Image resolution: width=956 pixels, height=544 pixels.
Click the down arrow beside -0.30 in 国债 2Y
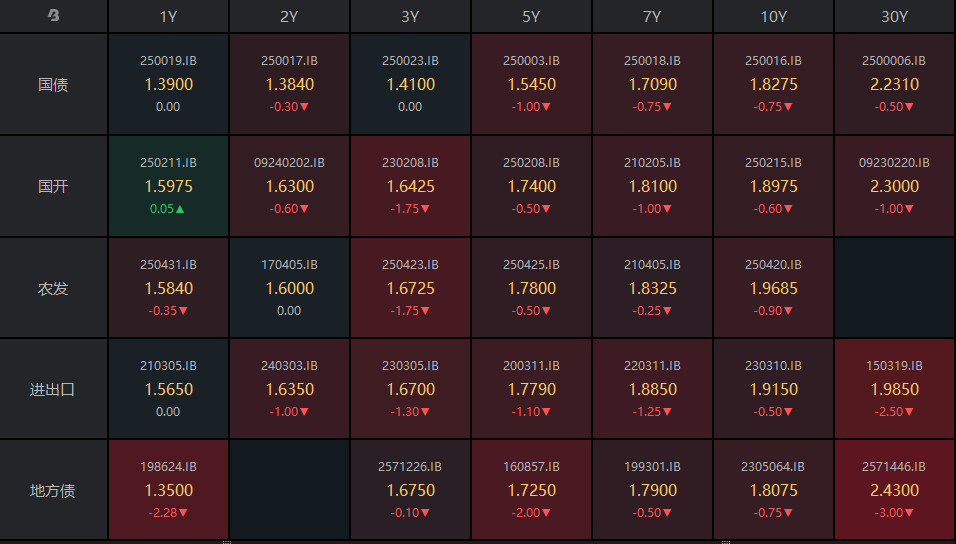[305, 107]
